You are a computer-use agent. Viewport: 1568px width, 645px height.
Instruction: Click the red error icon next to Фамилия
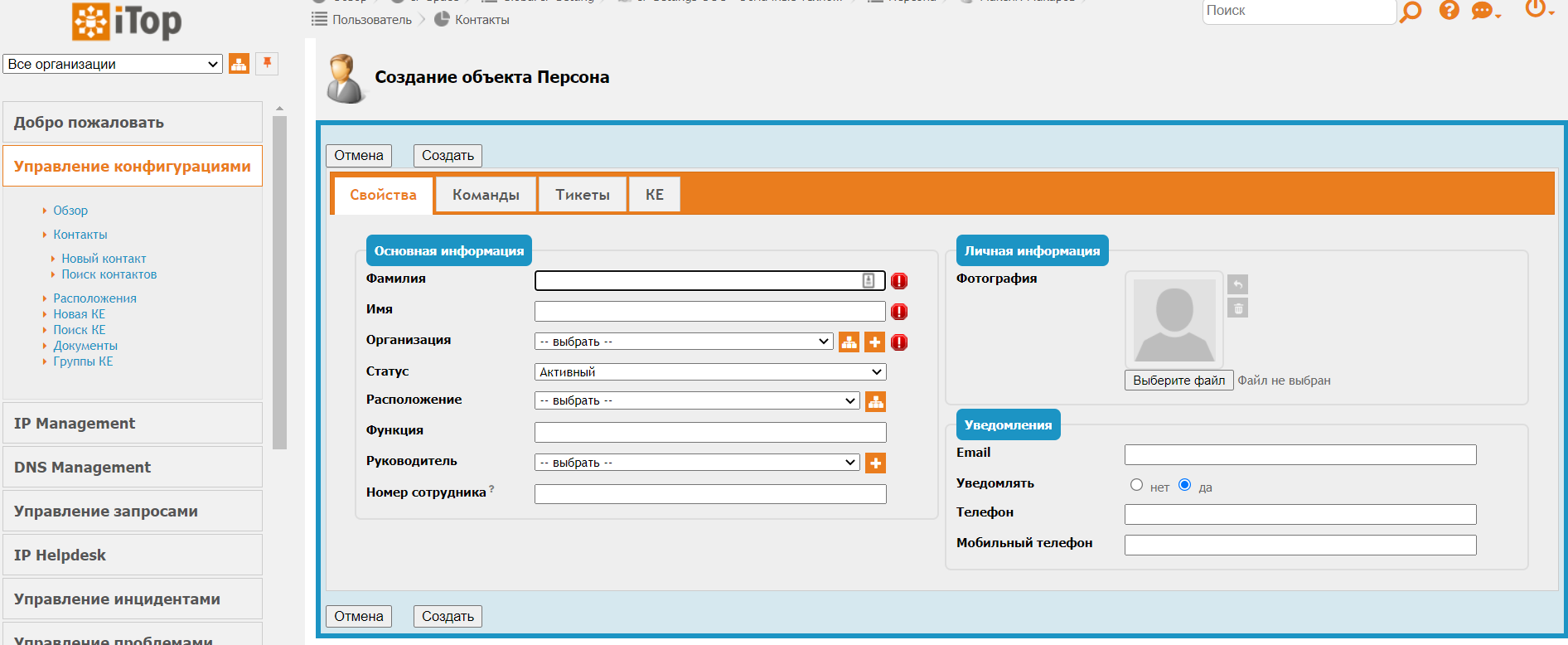[899, 281]
